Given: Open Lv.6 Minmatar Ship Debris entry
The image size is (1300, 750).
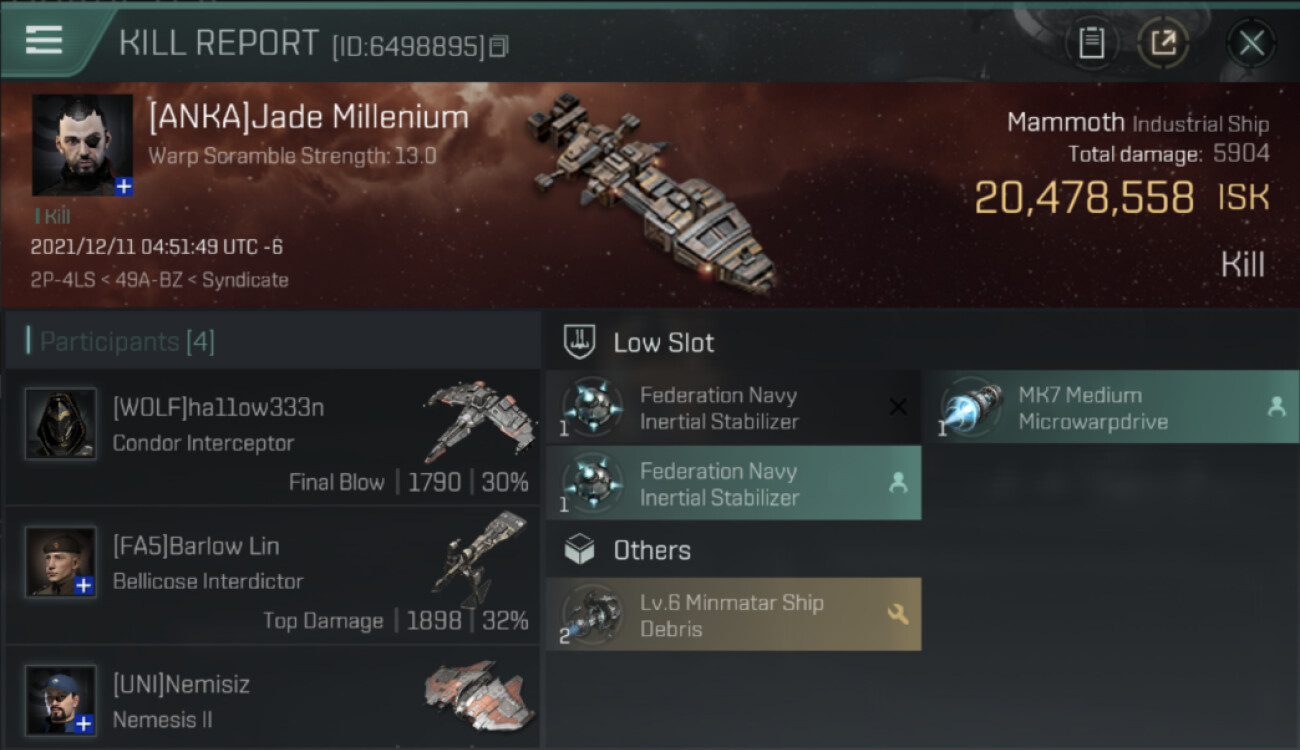Looking at the screenshot, I should pyautogui.click(x=734, y=615).
